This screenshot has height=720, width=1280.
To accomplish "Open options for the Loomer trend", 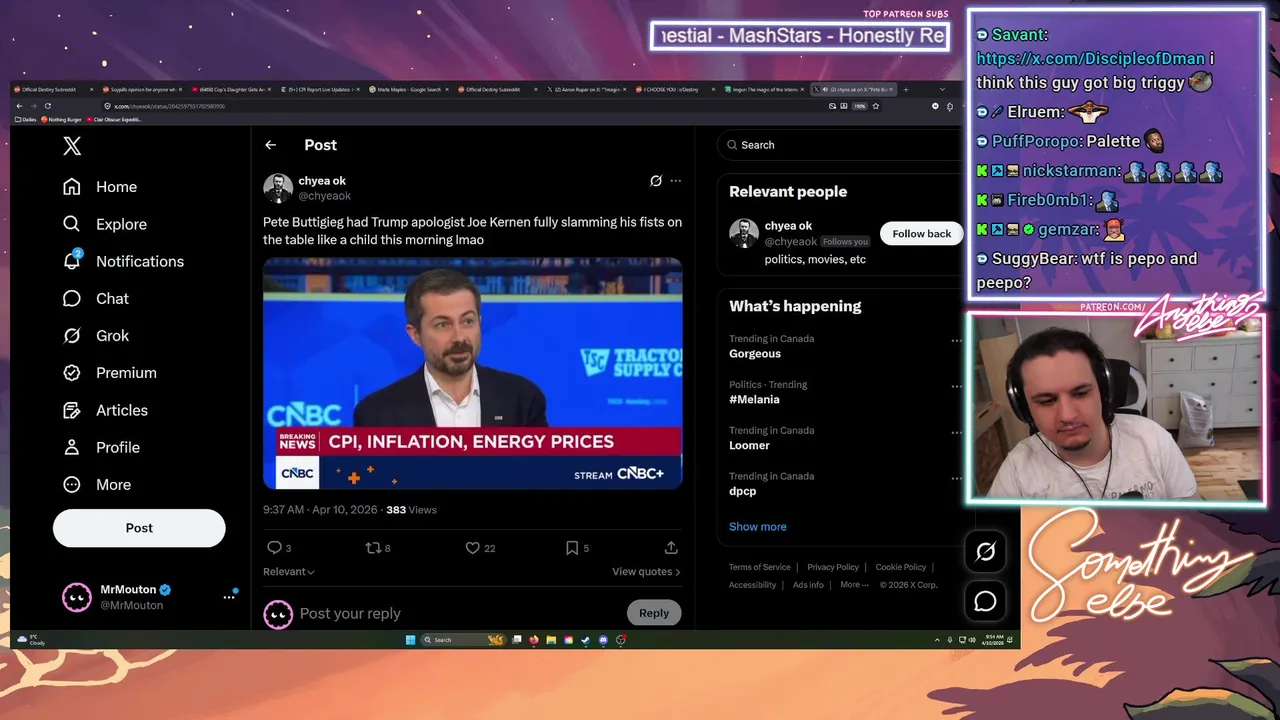I will (956, 433).
